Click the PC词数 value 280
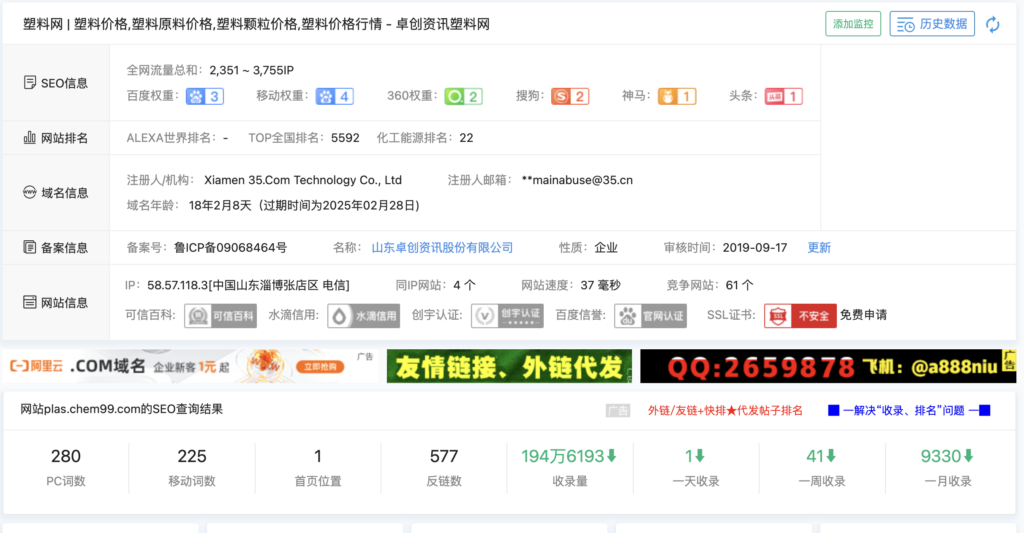Image resolution: width=1024 pixels, height=533 pixels. pyautogui.click(x=66, y=456)
